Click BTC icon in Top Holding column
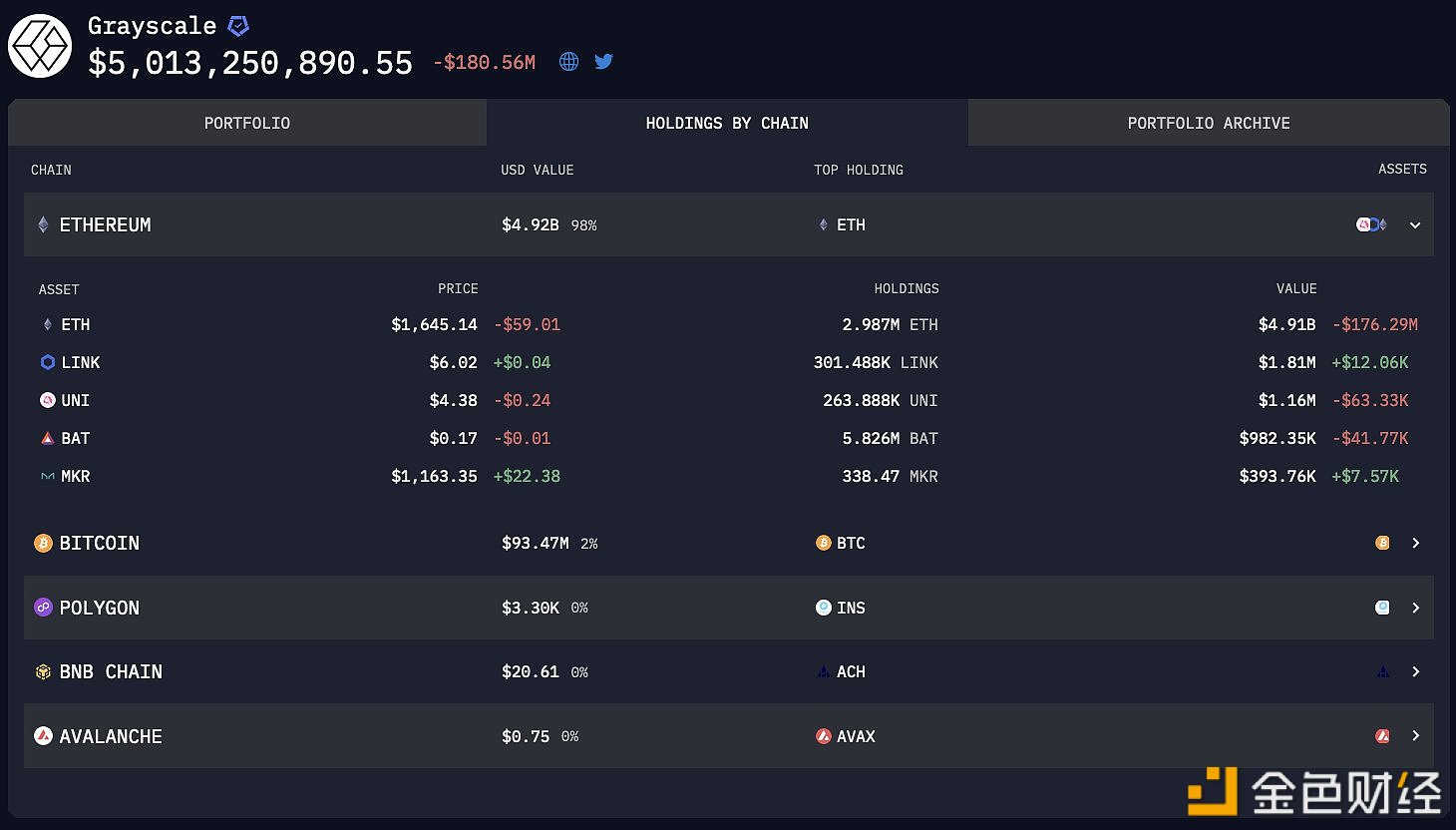This screenshot has width=1456, height=830. tap(823, 543)
